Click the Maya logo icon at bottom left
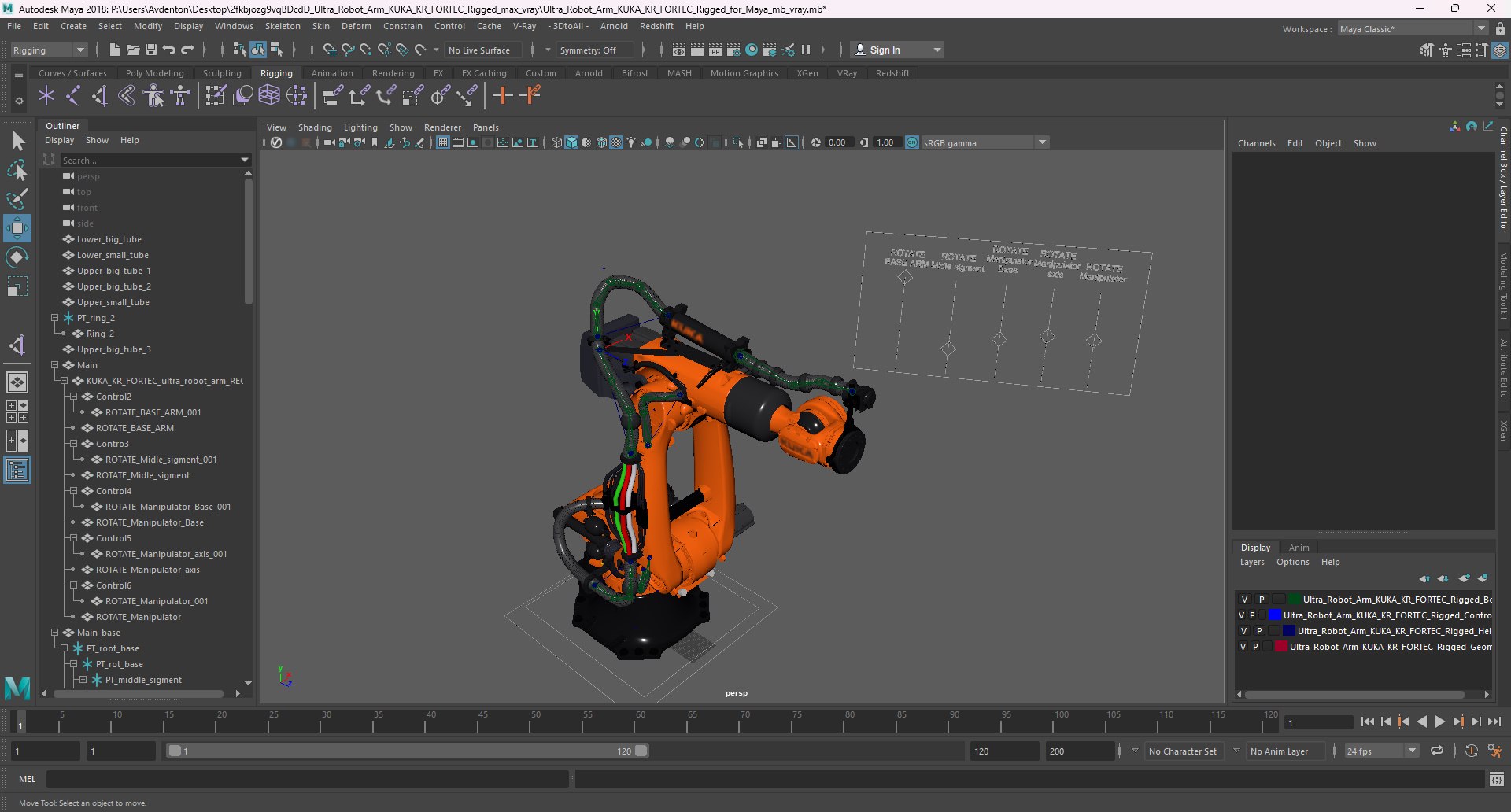The image size is (1511, 812). point(17,688)
